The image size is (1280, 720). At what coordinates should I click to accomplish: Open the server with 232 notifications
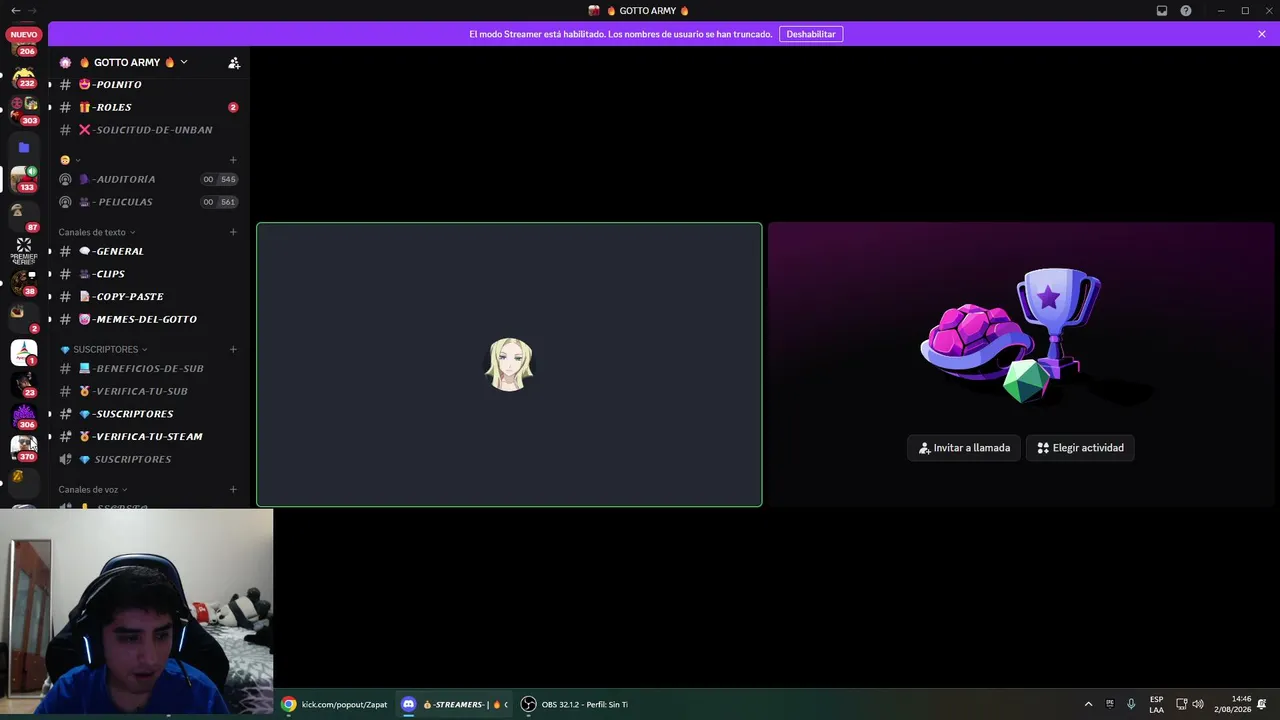(24, 77)
